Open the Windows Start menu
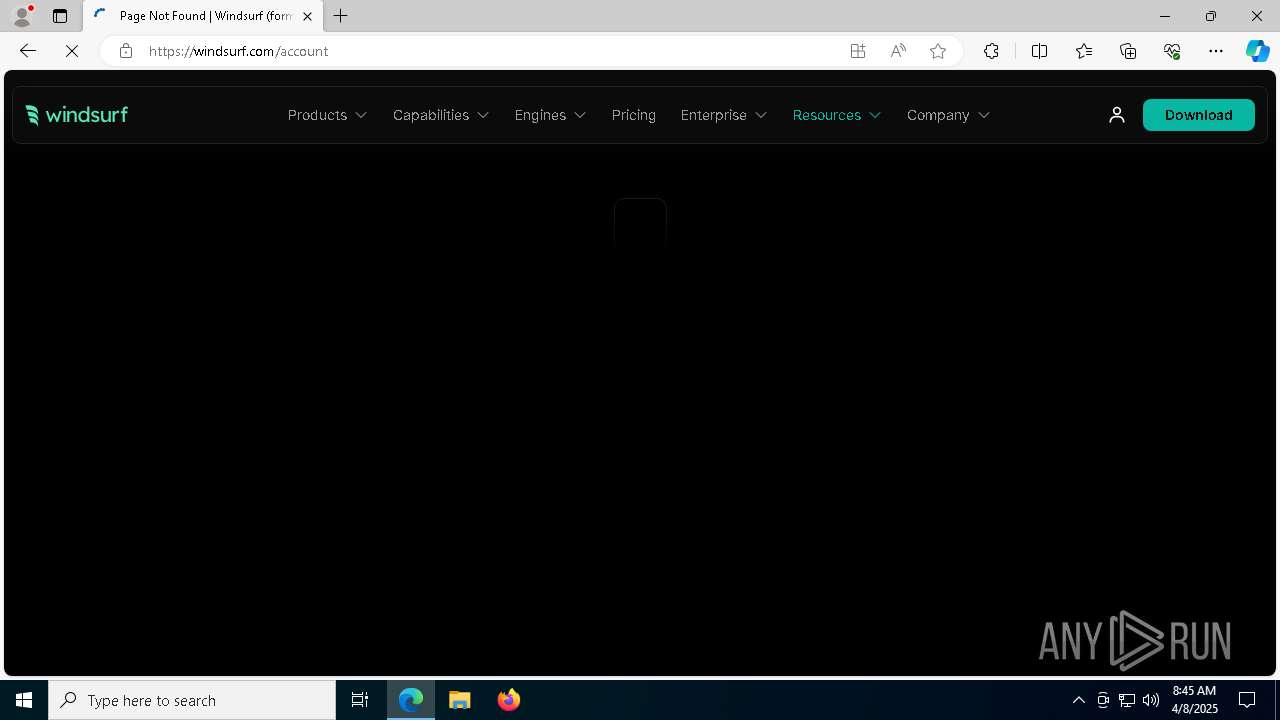Image resolution: width=1280 pixels, height=720 pixels. point(24,700)
